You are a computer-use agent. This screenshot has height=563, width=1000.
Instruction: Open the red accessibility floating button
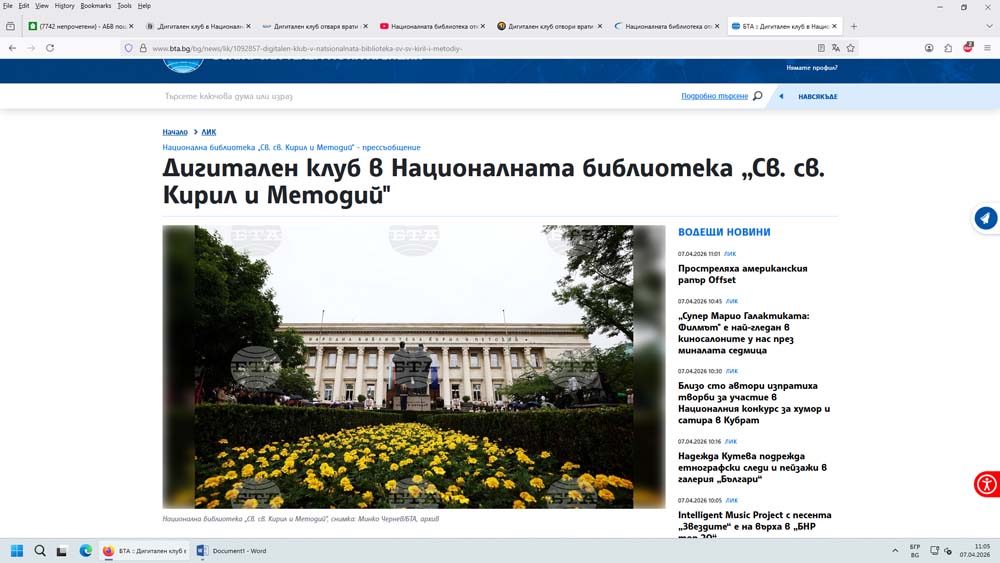pyautogui.click(x=987, y=484)
